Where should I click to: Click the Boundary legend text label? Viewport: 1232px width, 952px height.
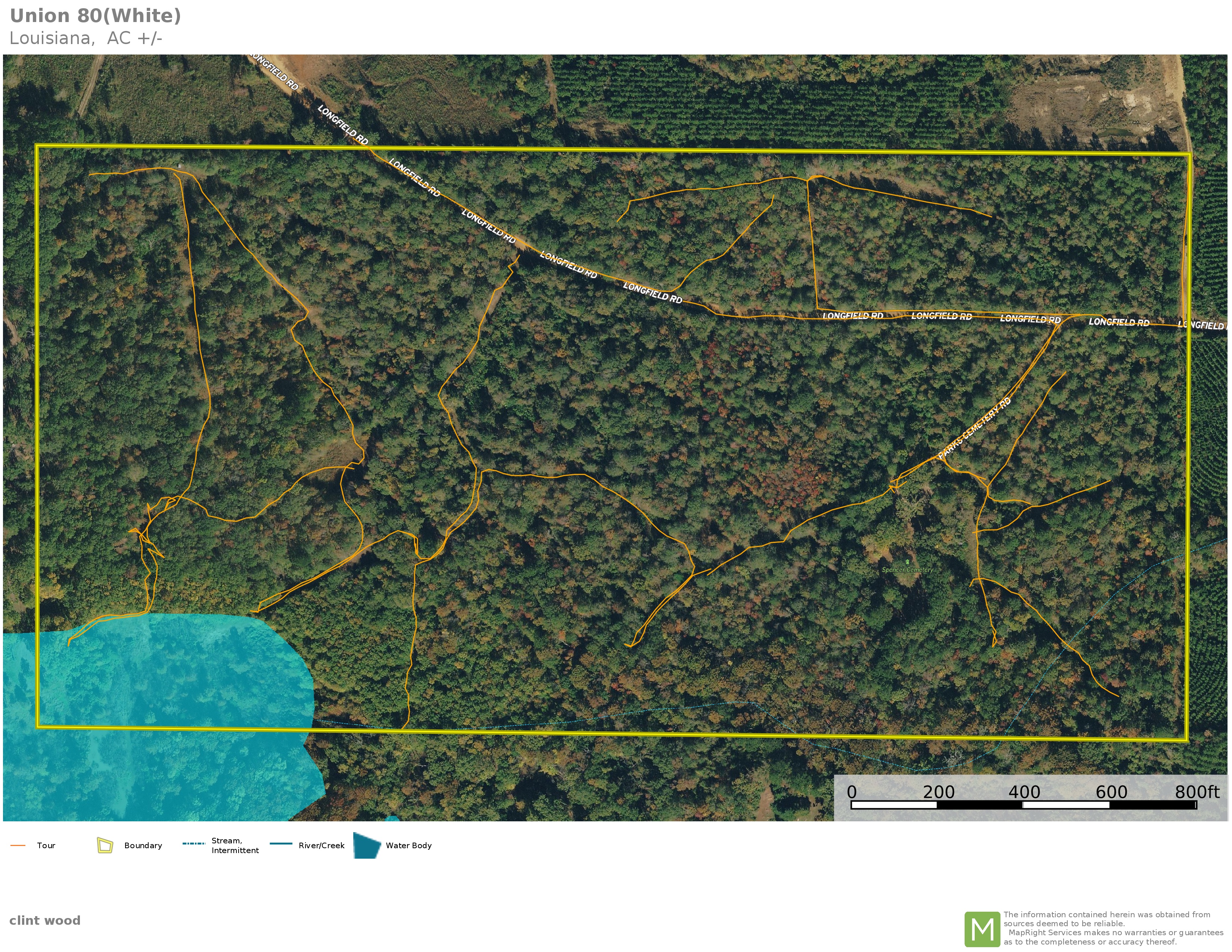coord(143,845)
